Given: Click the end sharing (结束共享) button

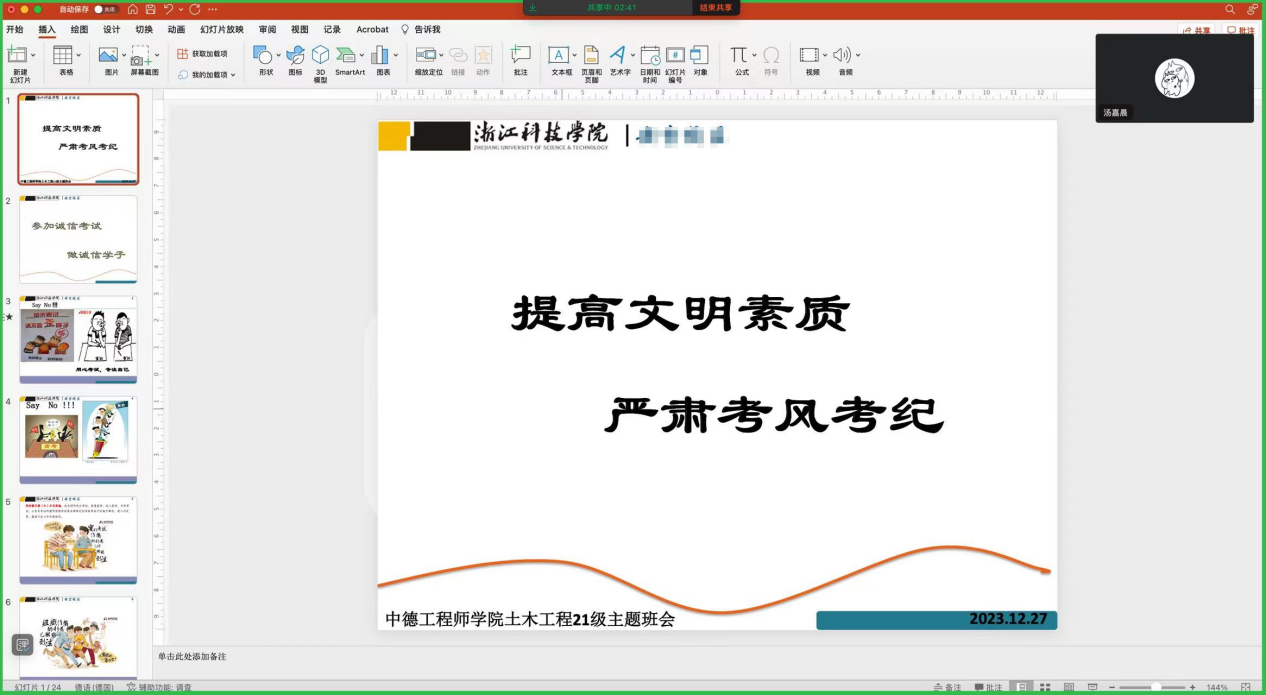Looking at the screenshot, I should [715, 8].
